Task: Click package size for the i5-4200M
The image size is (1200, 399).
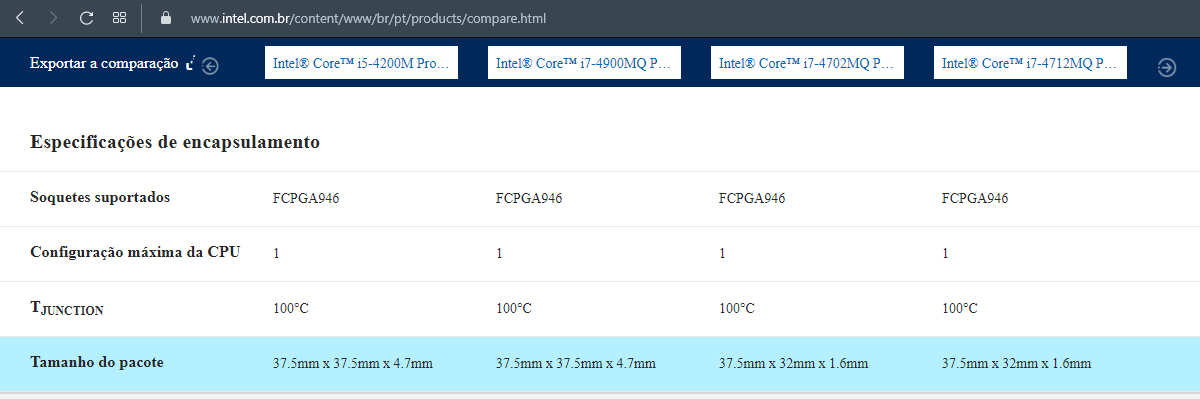Action: point(353,363)
